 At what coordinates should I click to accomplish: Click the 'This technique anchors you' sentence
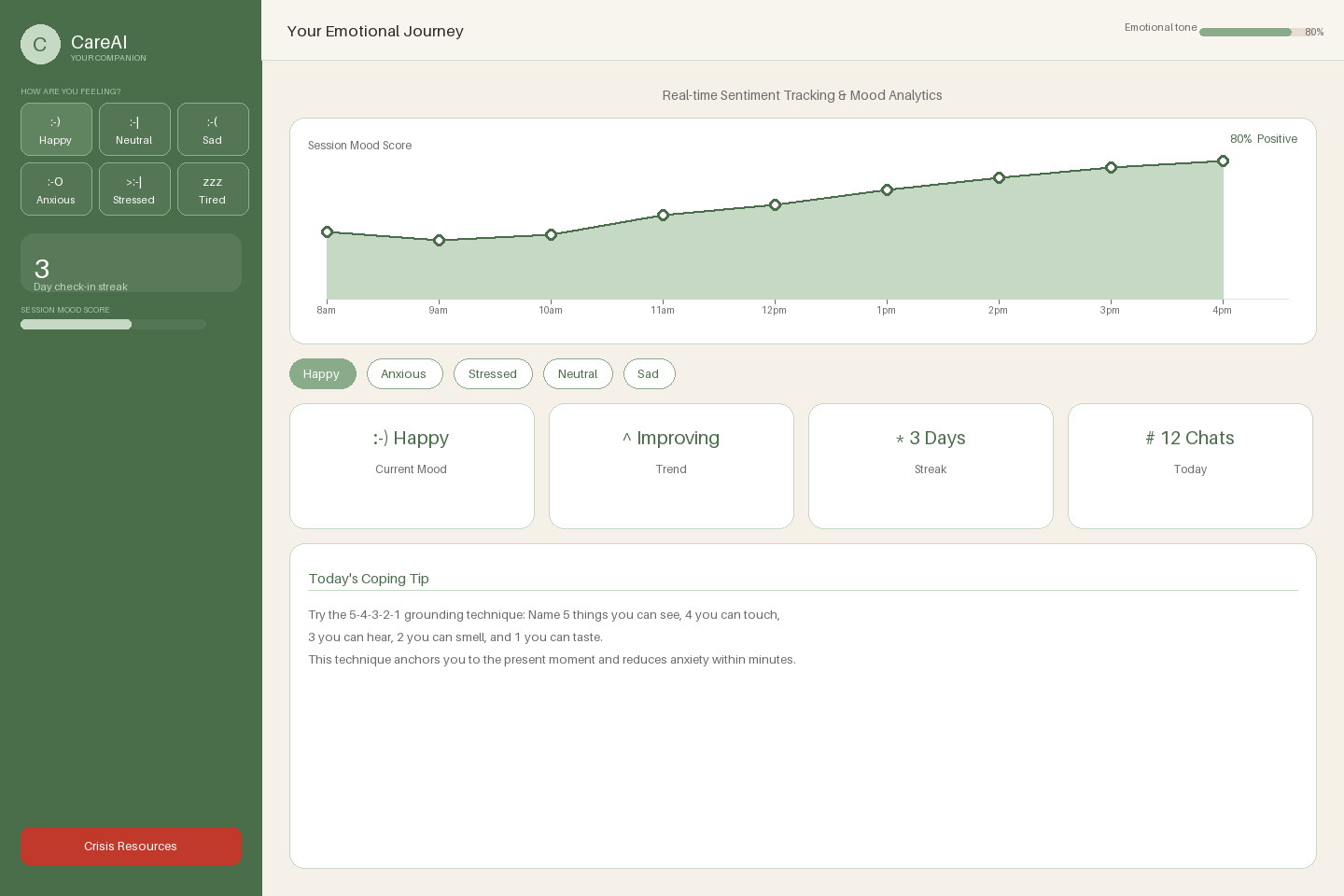coord(553,660)
